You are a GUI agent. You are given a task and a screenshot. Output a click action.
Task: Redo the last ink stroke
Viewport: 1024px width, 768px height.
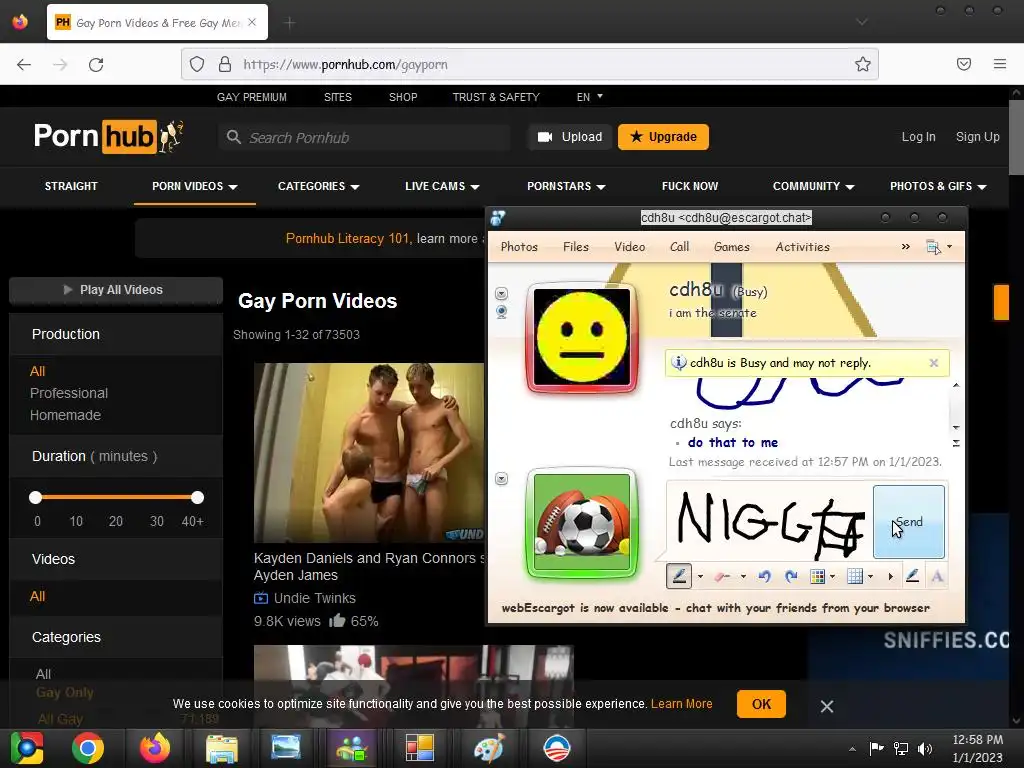coord(791,576)
